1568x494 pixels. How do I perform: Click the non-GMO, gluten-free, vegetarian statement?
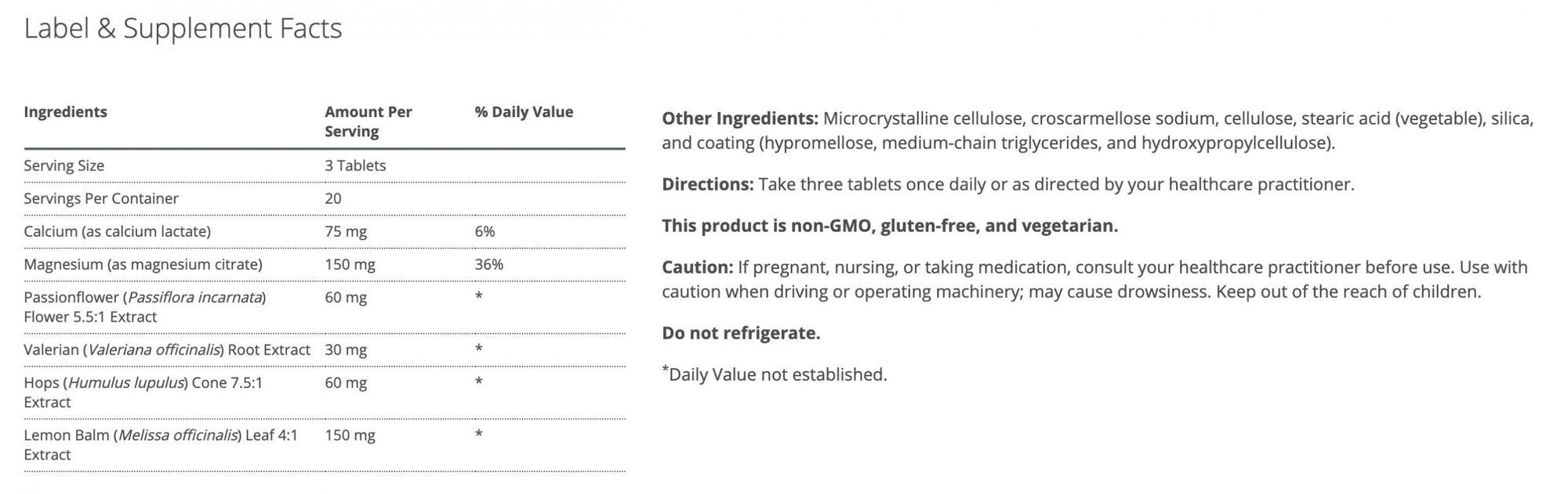[890, 226]
